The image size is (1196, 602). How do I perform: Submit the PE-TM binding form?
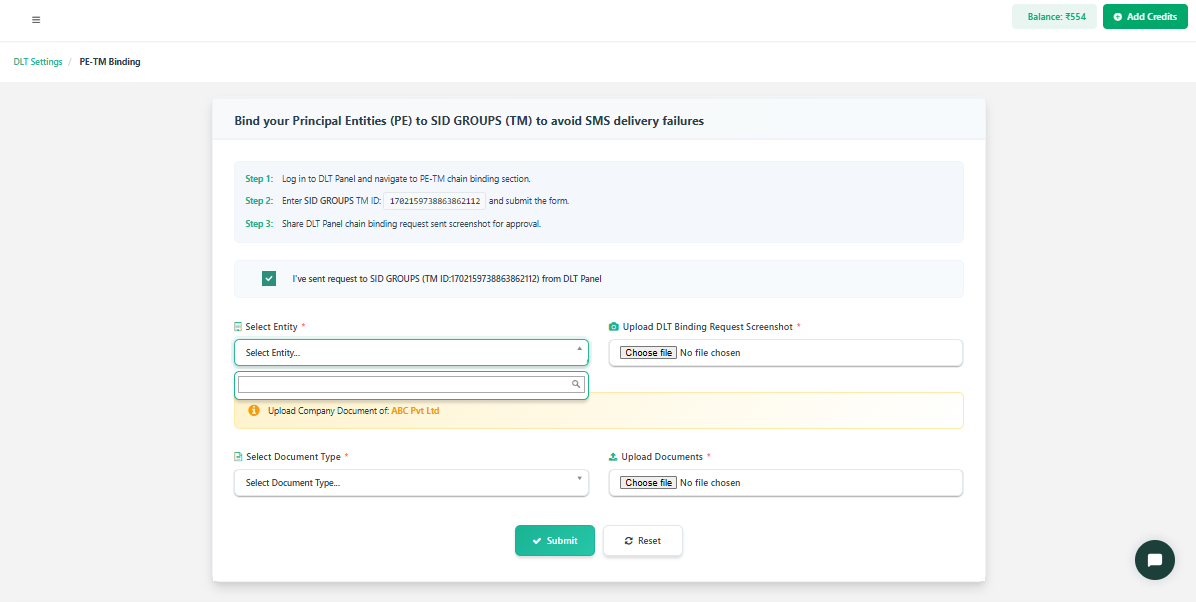tap(554, 541)
